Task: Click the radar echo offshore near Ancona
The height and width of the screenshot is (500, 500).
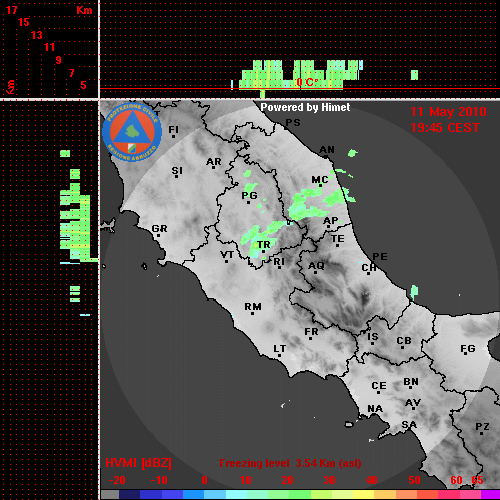Action: (x=353, y=153)
